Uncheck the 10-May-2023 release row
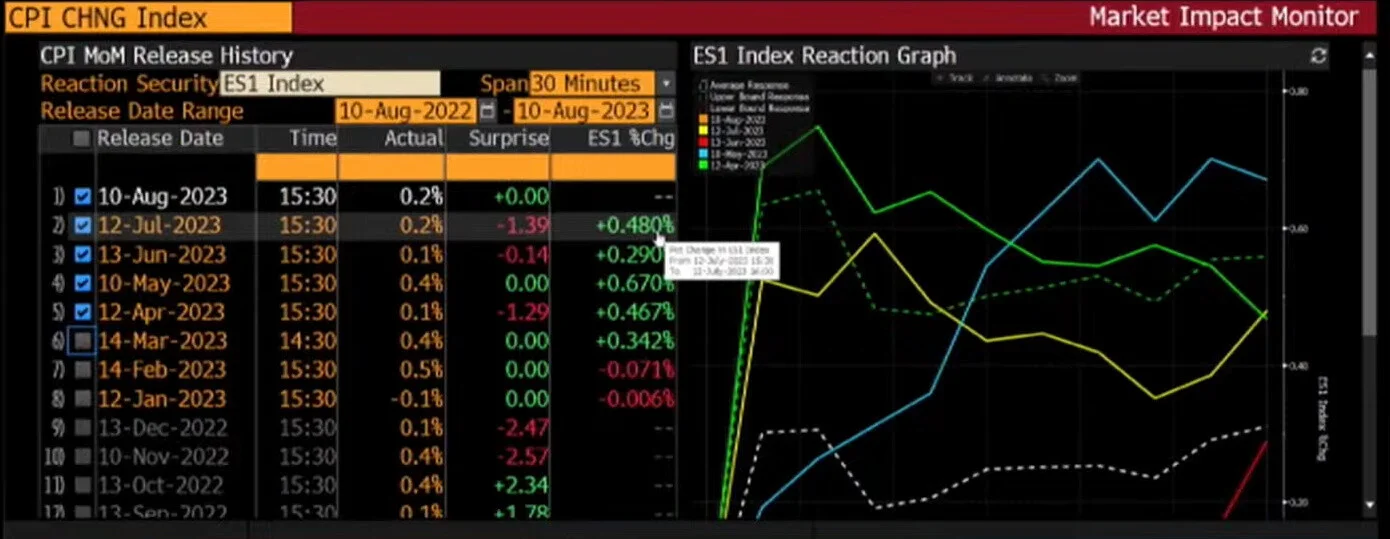This screenshot has height=539, width=1390. pyautogui.click(x=83, y=284)
